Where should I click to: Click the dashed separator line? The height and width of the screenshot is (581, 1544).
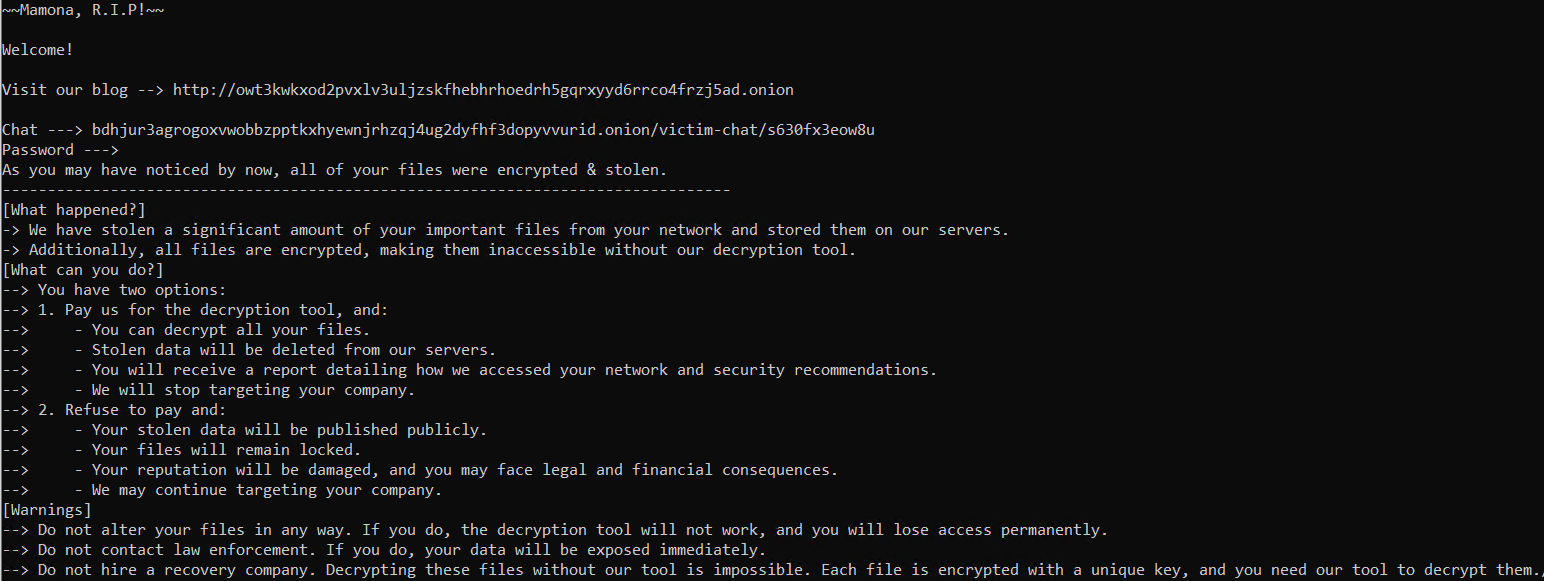(x=366, y=190)
